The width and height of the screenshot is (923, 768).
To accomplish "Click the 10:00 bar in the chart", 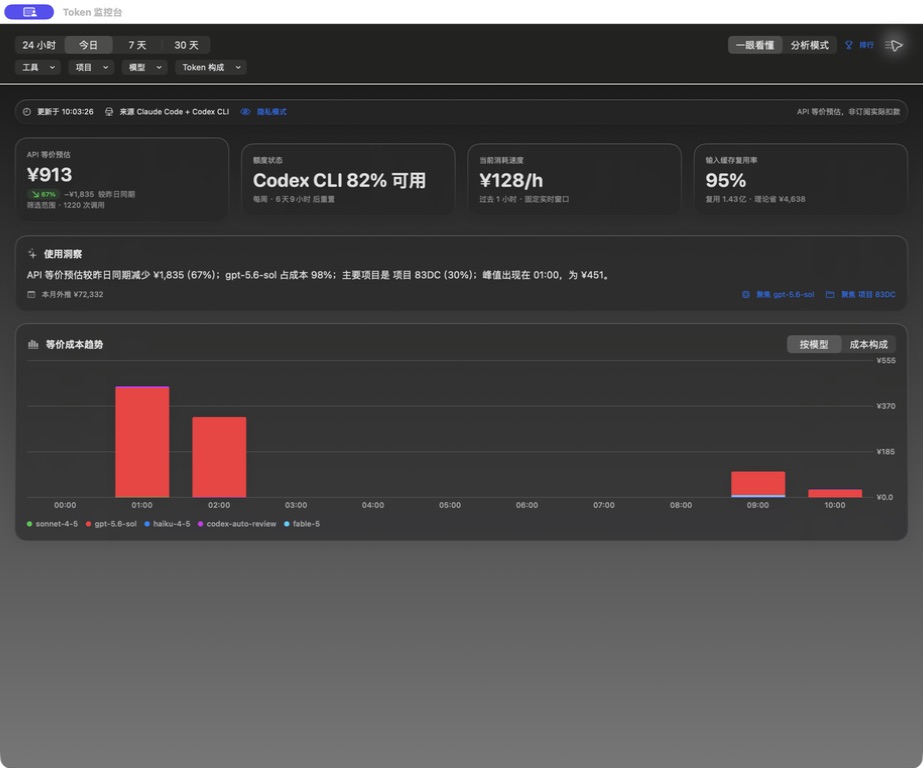I will point(835,493).
